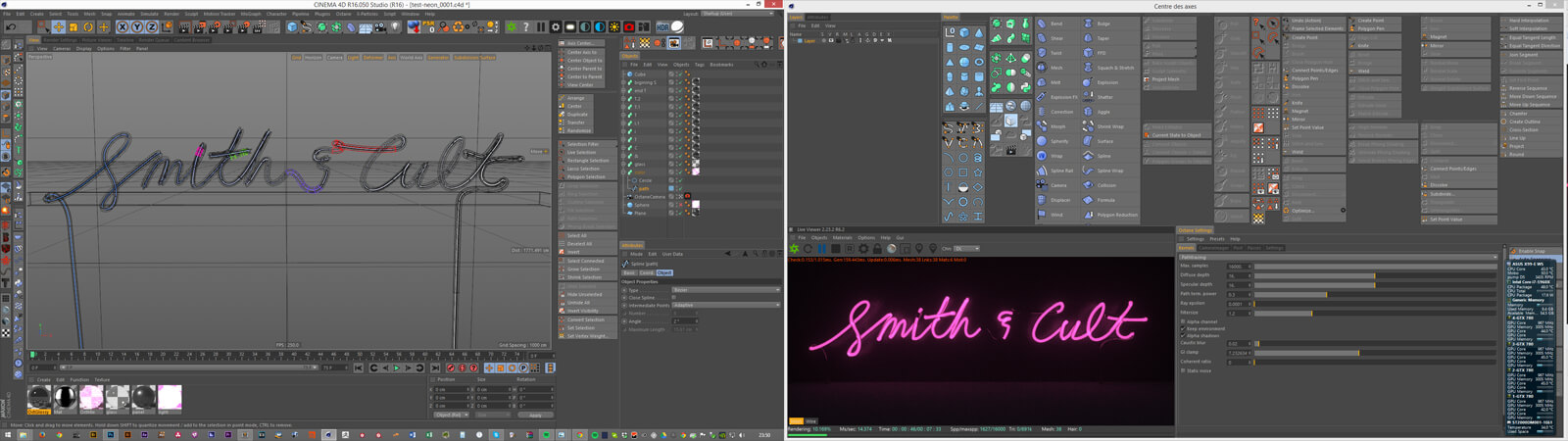Click the Undo arrow in Cinema 4D toolbar

click(11, 26)
